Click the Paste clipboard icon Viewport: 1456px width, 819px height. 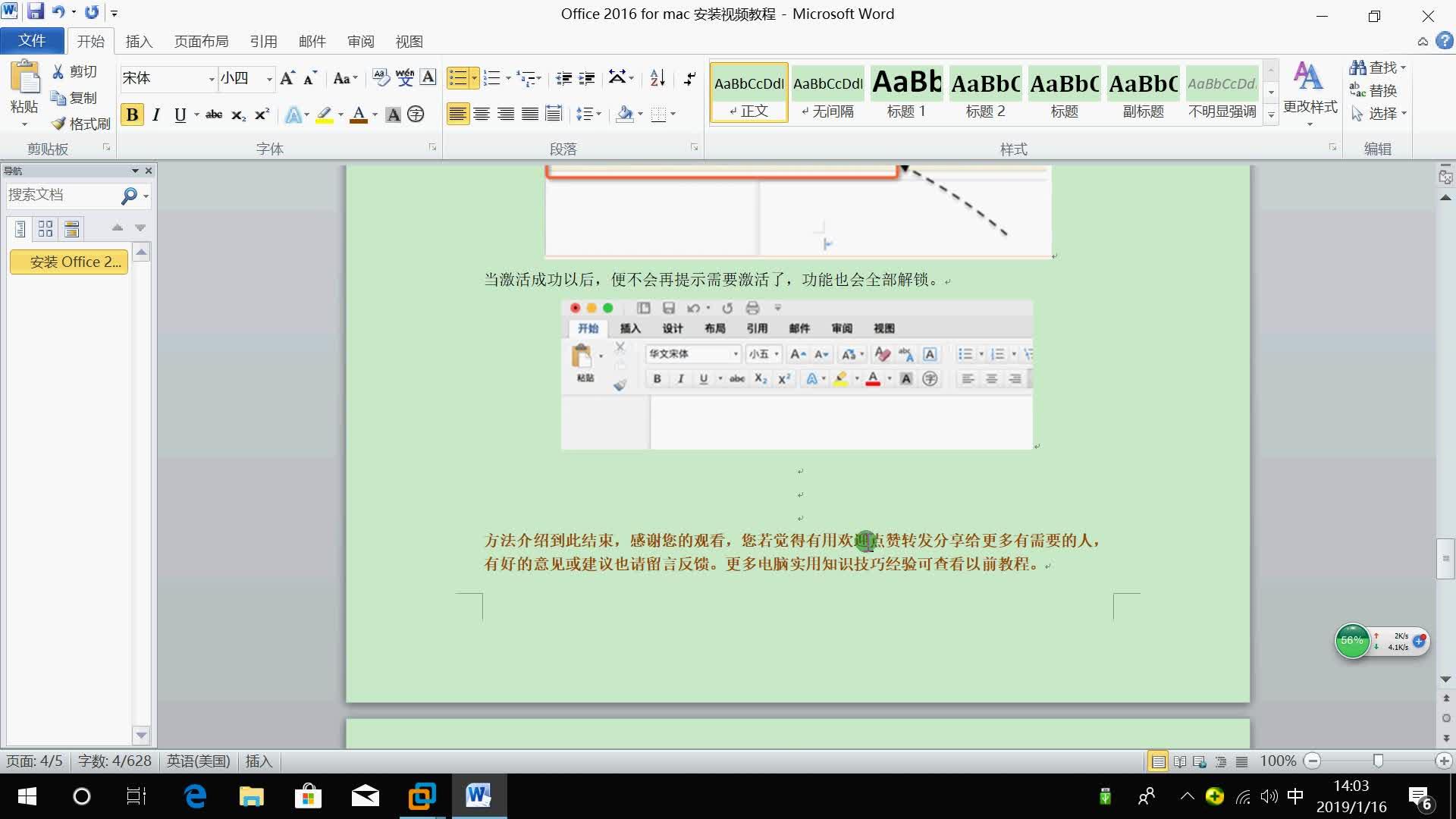[24, 77]
